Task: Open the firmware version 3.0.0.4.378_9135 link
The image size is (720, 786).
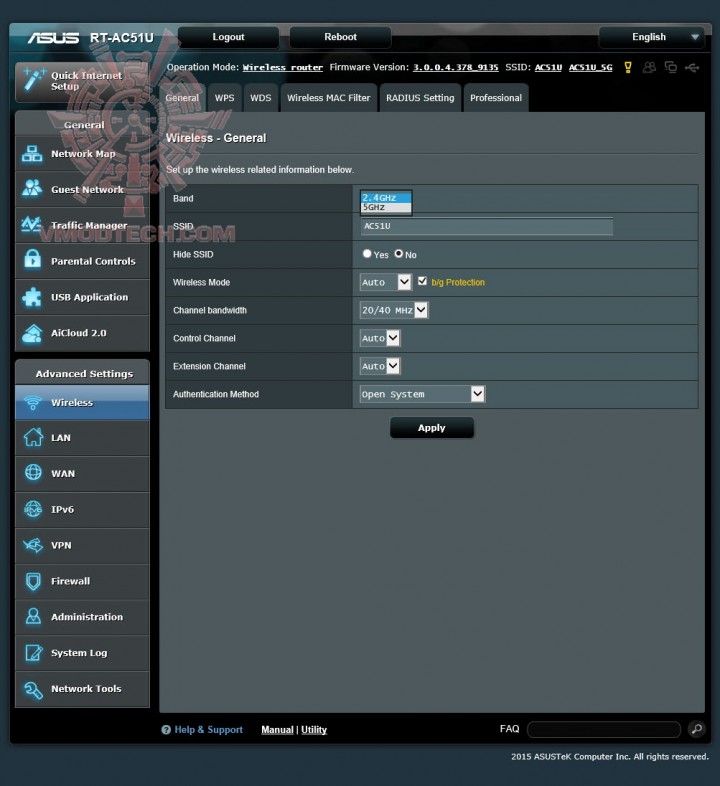Action: (x=456, y=67)
